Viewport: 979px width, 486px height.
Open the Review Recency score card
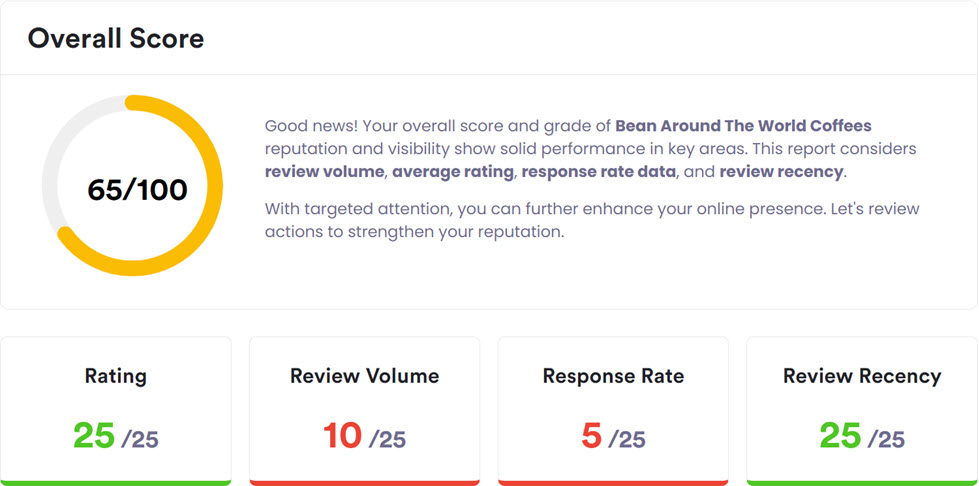[x=862, y=411]
